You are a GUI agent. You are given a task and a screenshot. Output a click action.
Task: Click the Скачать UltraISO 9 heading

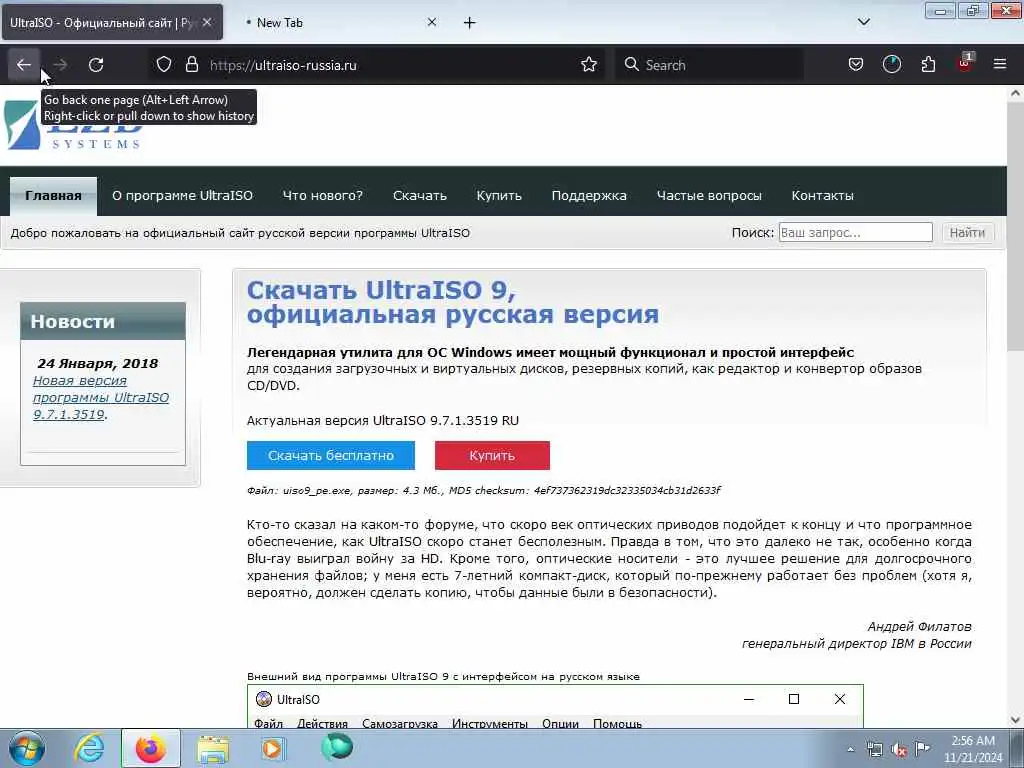(453, 302)
